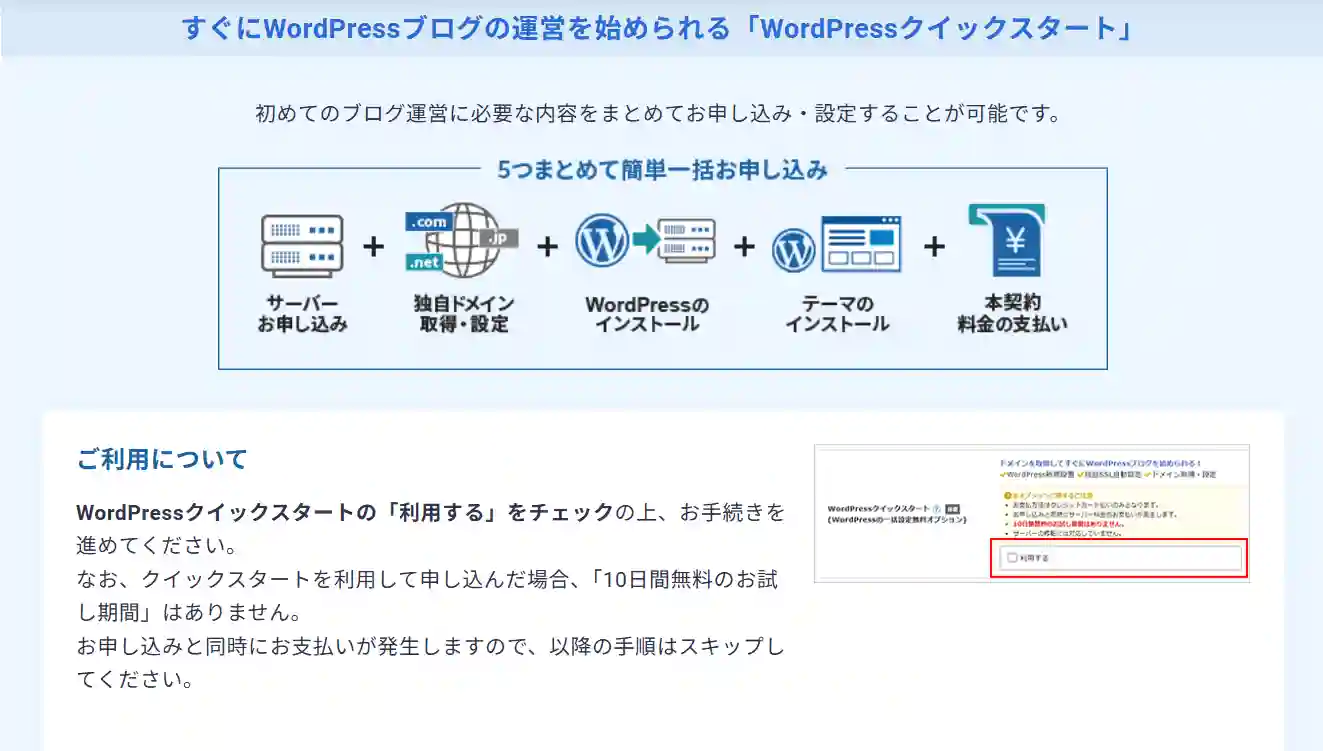Click the green arrow in the WordPress install graphic
Viewport: 1323px width, 751px height.
[x=650, y=241]
